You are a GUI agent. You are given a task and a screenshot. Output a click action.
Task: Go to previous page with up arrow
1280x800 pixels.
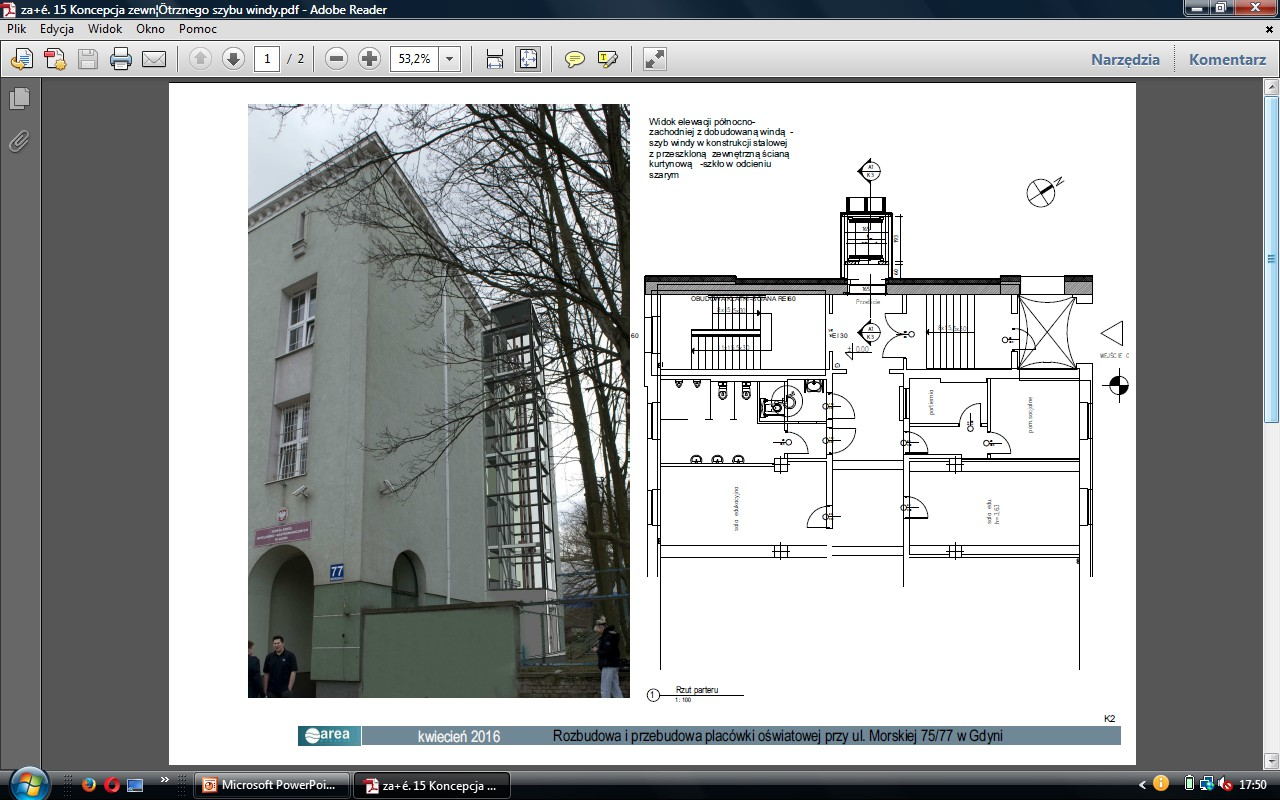200,59
